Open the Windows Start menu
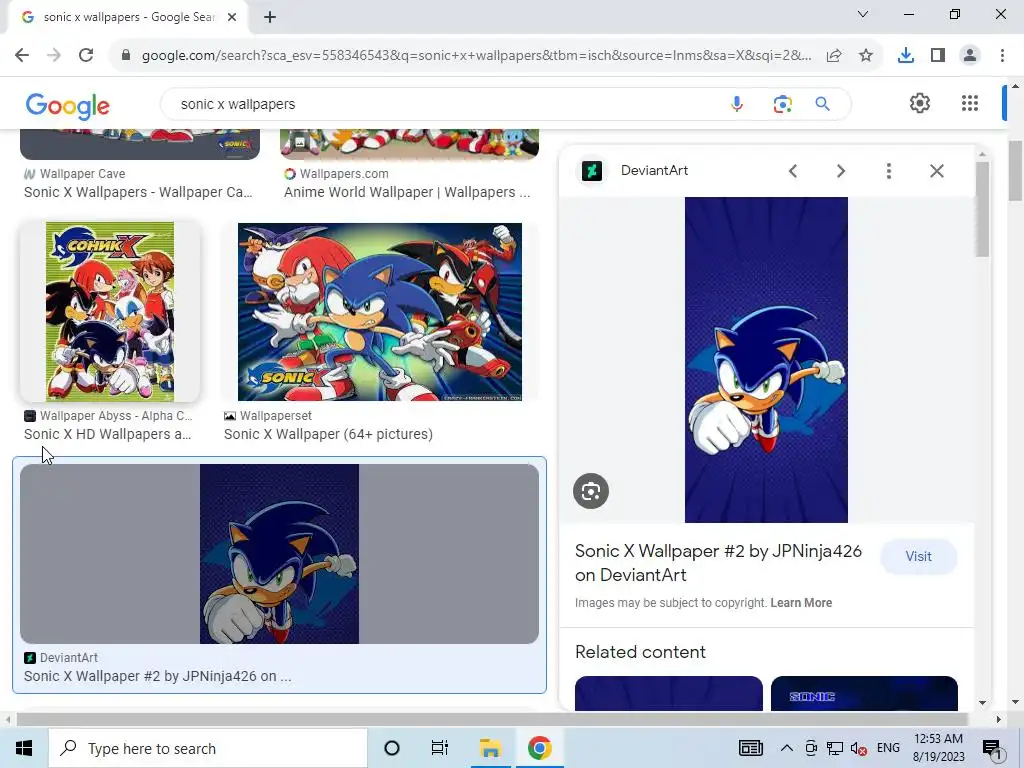 tap(24, 748)
